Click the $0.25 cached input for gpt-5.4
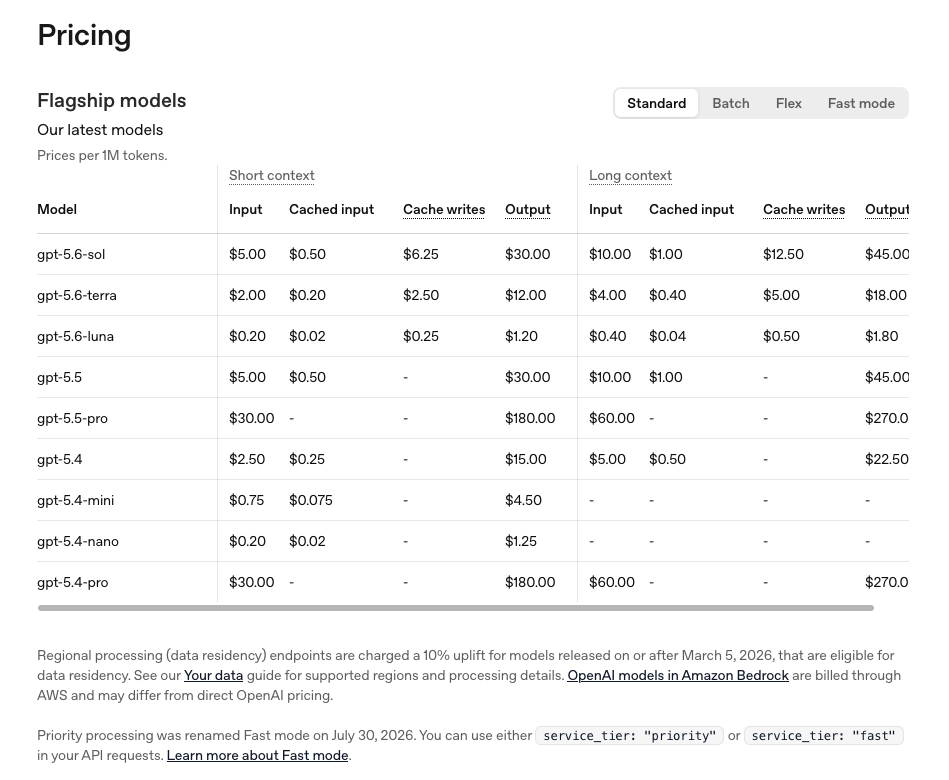The width and height of the screenshot is (949, 780). [307, 459]
